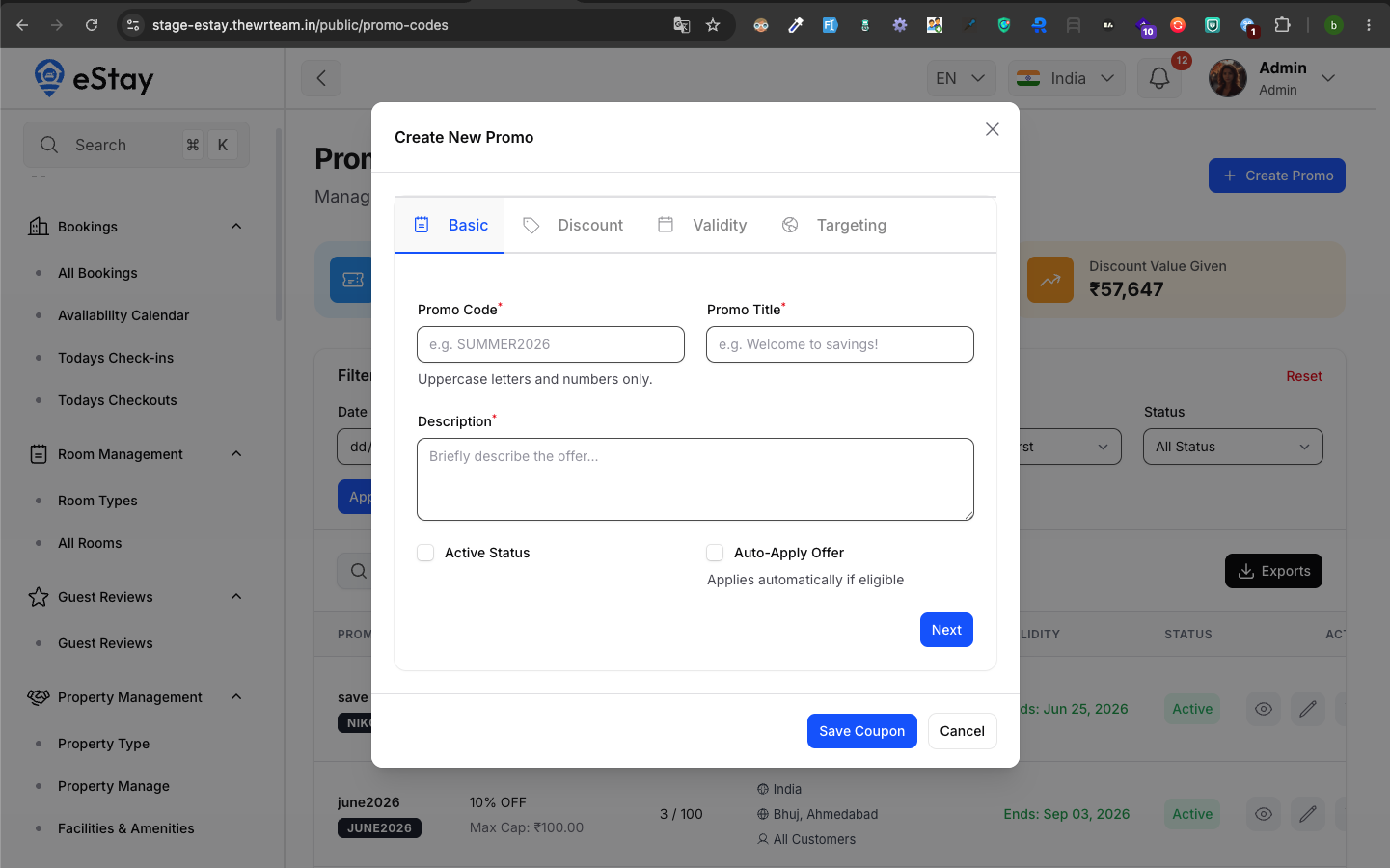Click the sidebar Search box
The width and height of the screenshot is (1390, 868).
point(136,145)
